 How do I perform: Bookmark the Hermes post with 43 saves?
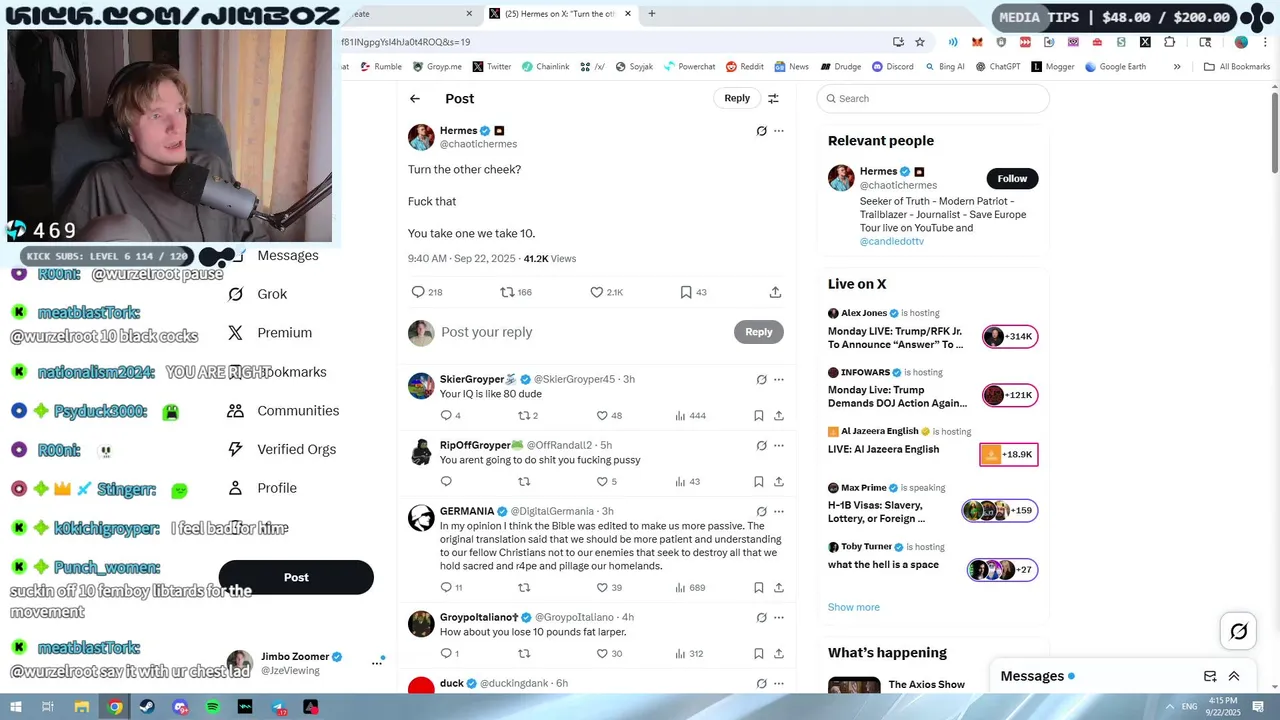click(x=686, y=292)
